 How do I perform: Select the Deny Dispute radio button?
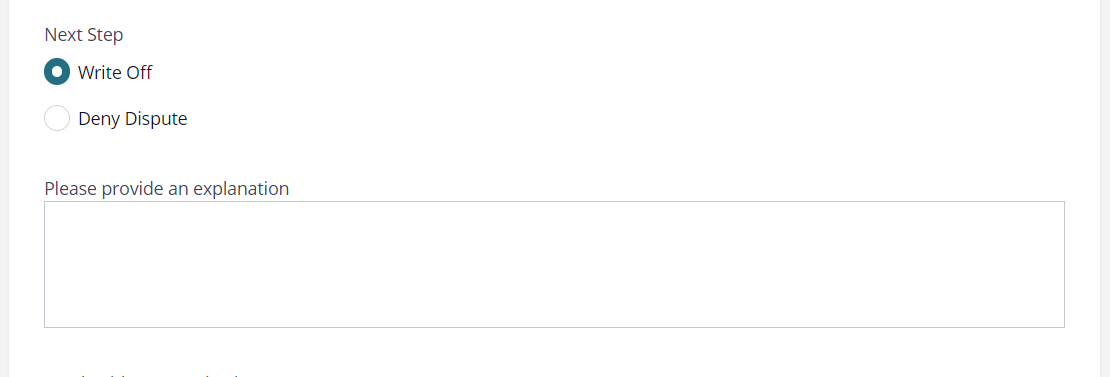coord(57,118)
